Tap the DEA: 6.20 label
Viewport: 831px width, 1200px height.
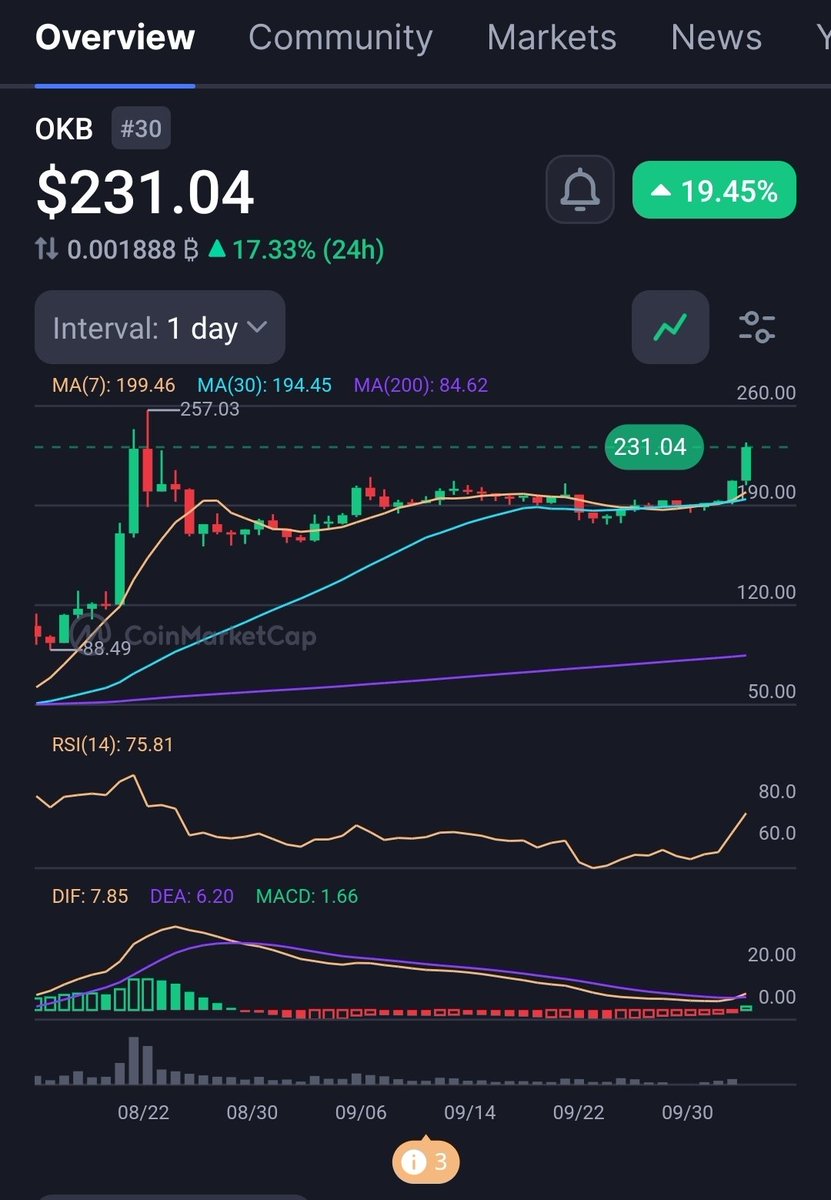192,896
